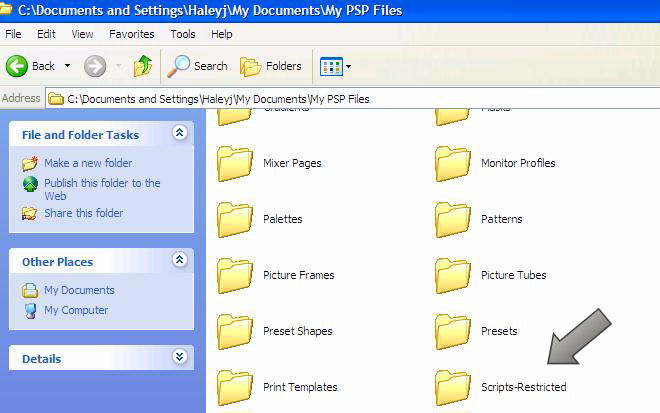
Task: Click the Forward navigation arrow icon
Action: coord(95,66)
